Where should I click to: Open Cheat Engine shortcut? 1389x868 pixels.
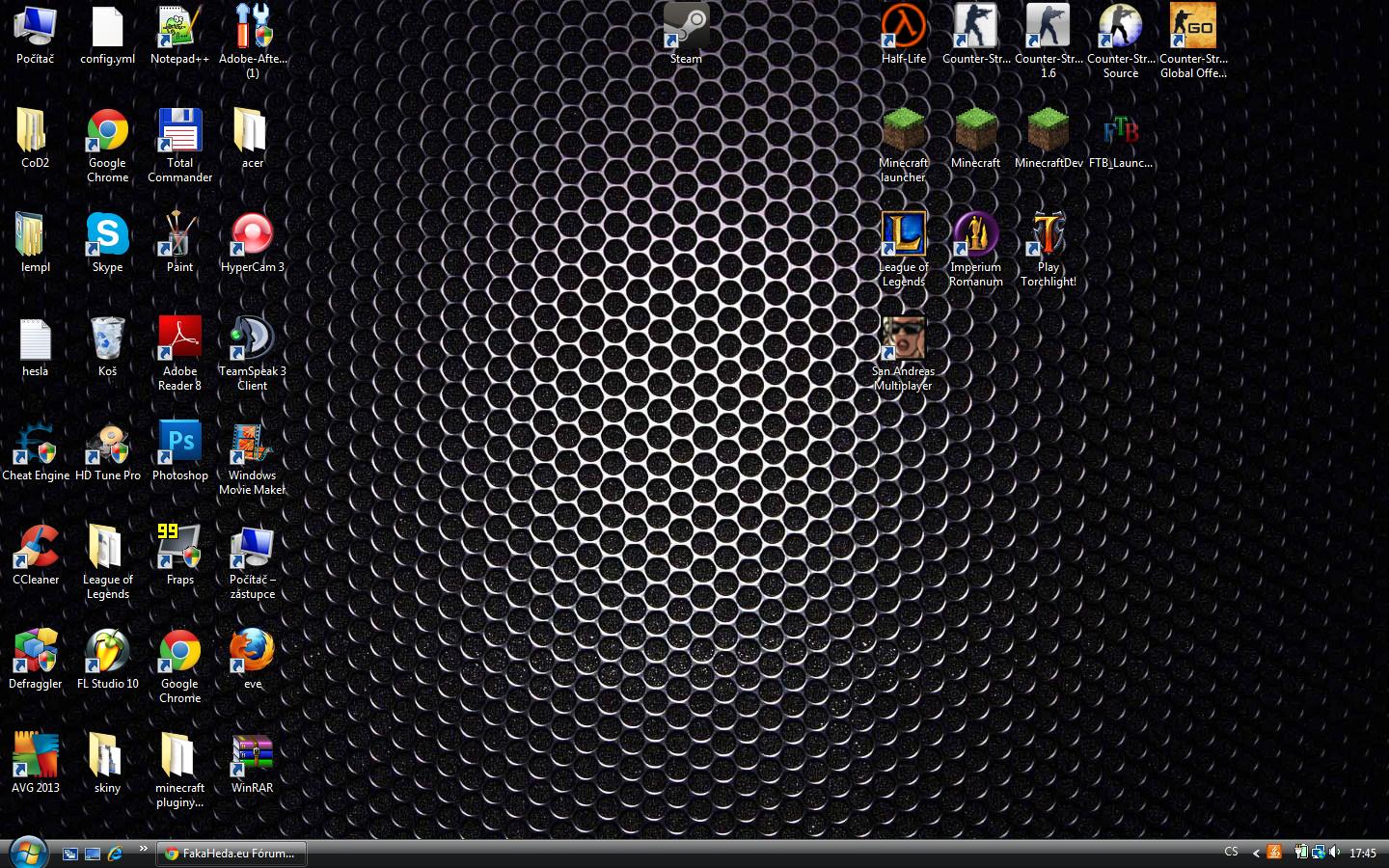(x=36, y=450)
